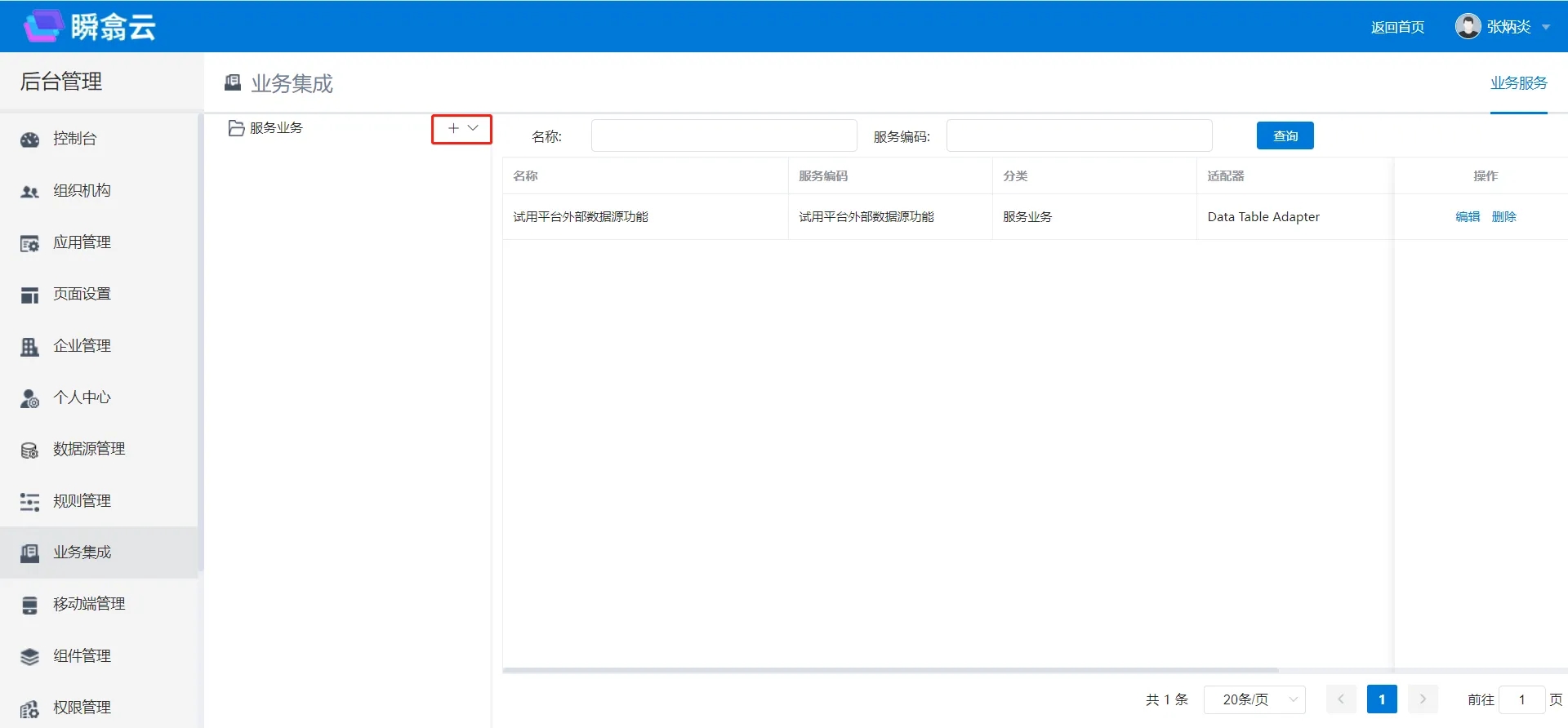1568x728 pixels.
Task: Select the 服务业务 folder tree node
Action: pyautogui.click(x=276, y=128)
